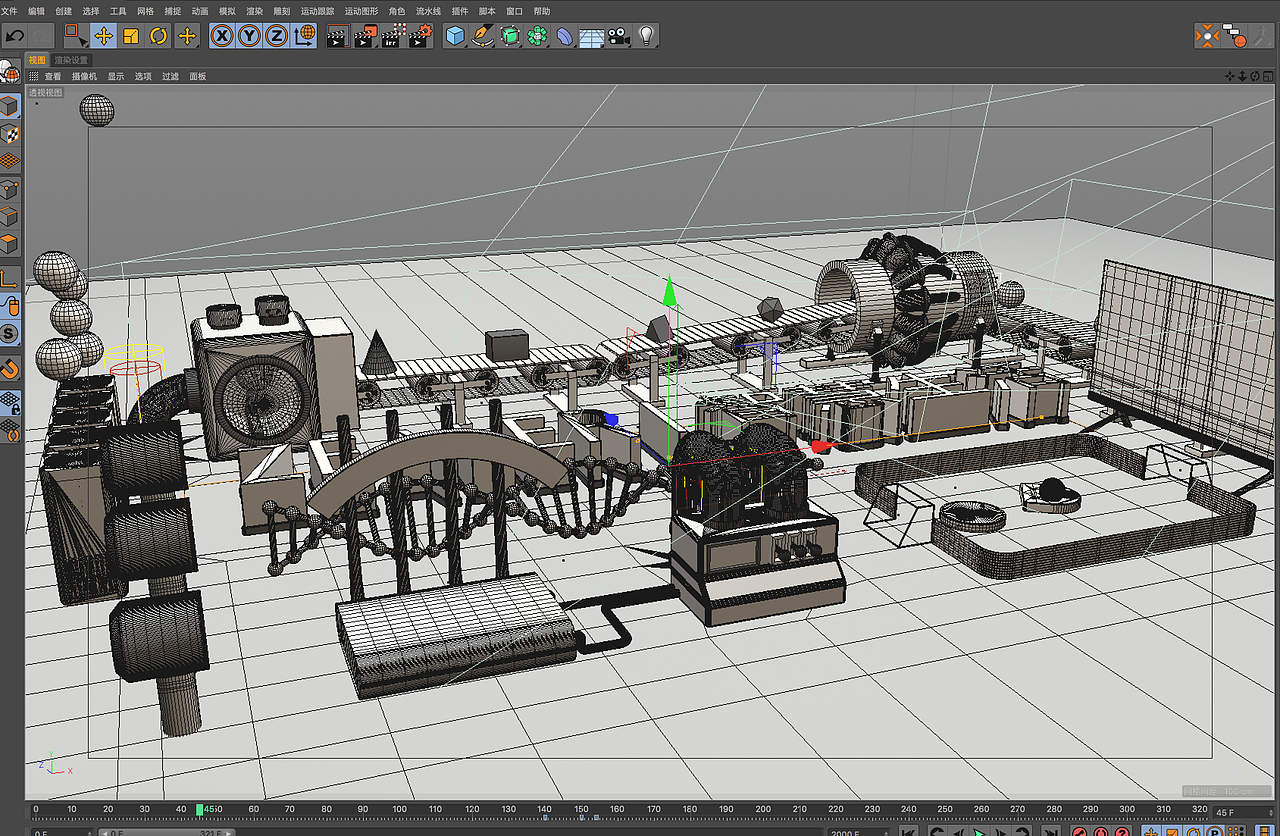Open the 运动图形 menu

[x=361, y=11]
